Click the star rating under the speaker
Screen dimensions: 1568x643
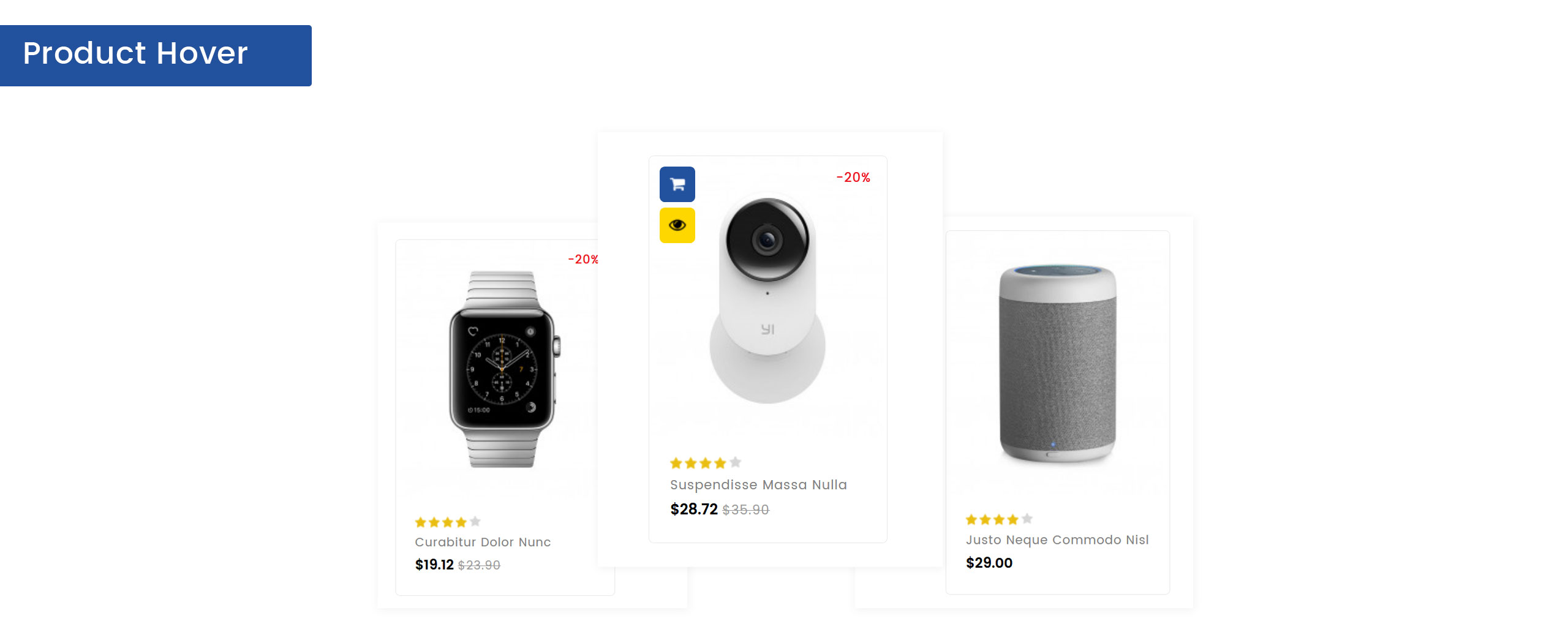(x=999, y=519)
